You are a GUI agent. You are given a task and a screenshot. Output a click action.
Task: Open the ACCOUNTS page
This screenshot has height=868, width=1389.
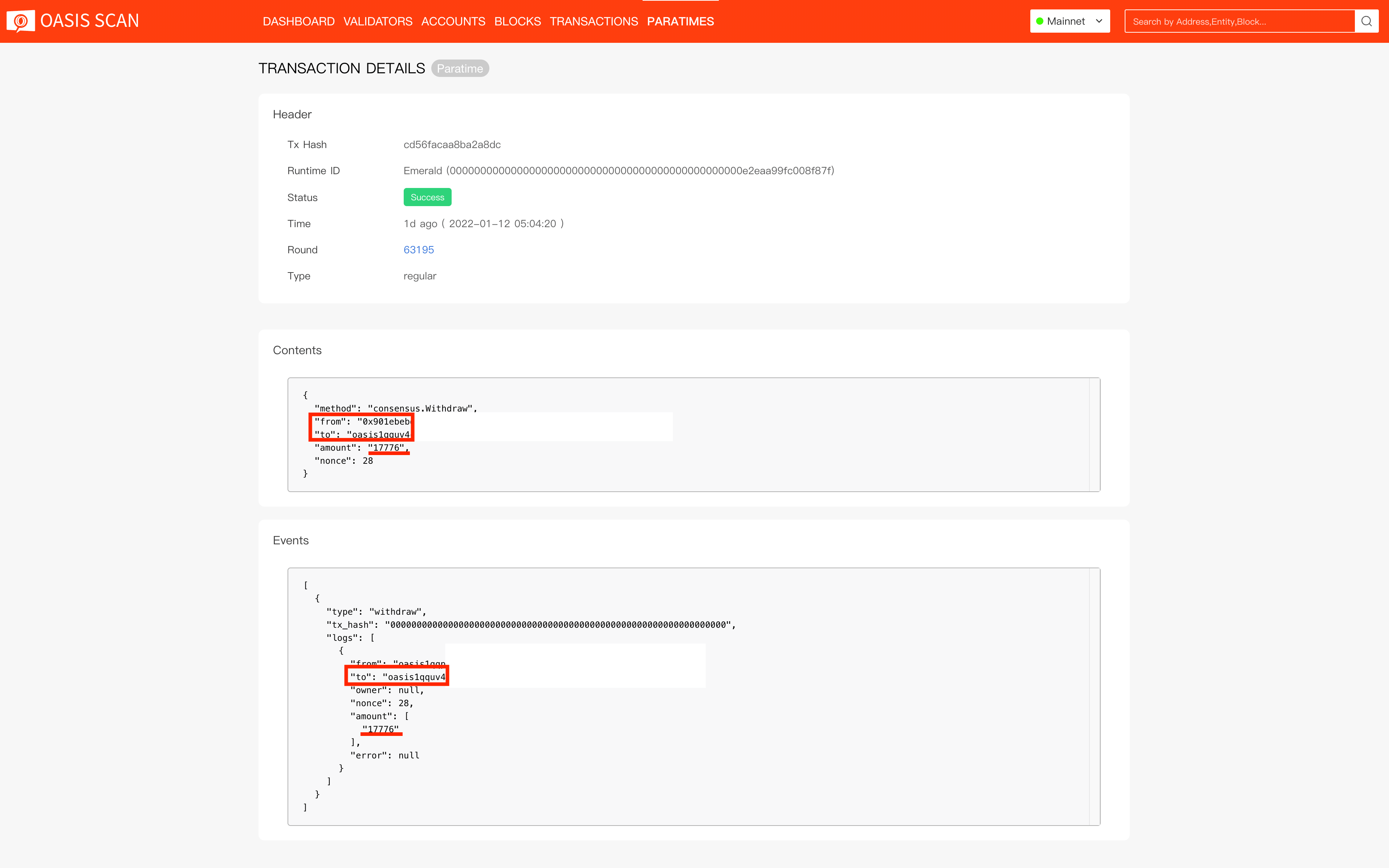pos(453,21)
